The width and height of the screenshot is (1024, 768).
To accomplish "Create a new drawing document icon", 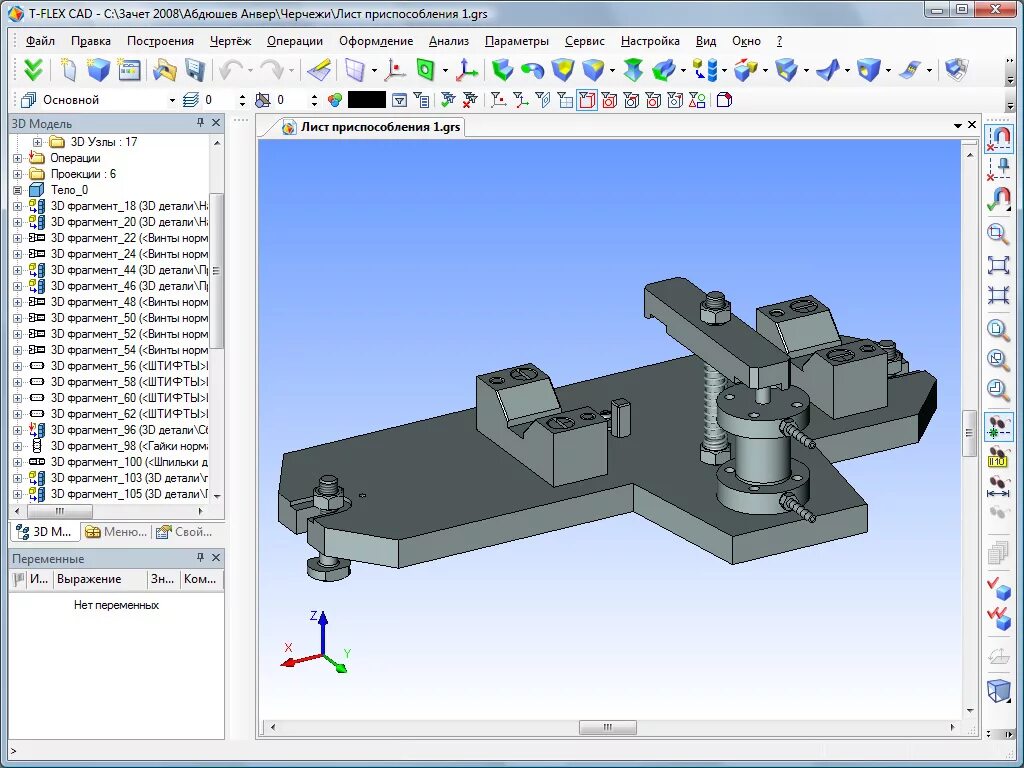I will pos(67,69).
